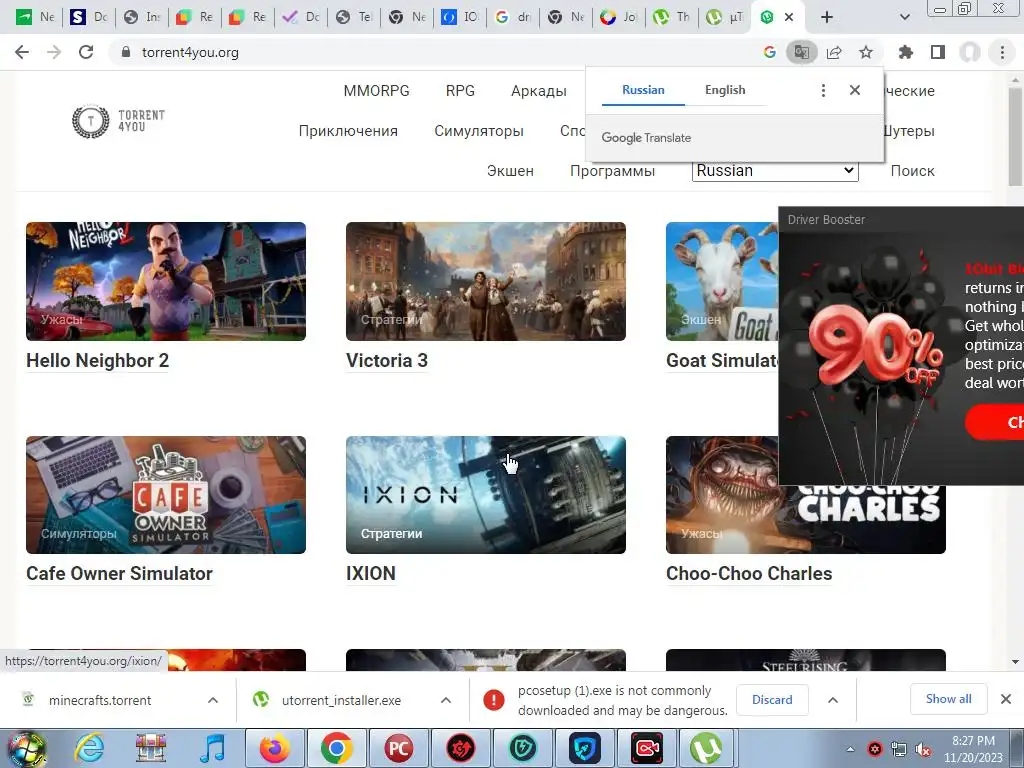
Task: Show hidden system tray icons
Action: point(850,749)
